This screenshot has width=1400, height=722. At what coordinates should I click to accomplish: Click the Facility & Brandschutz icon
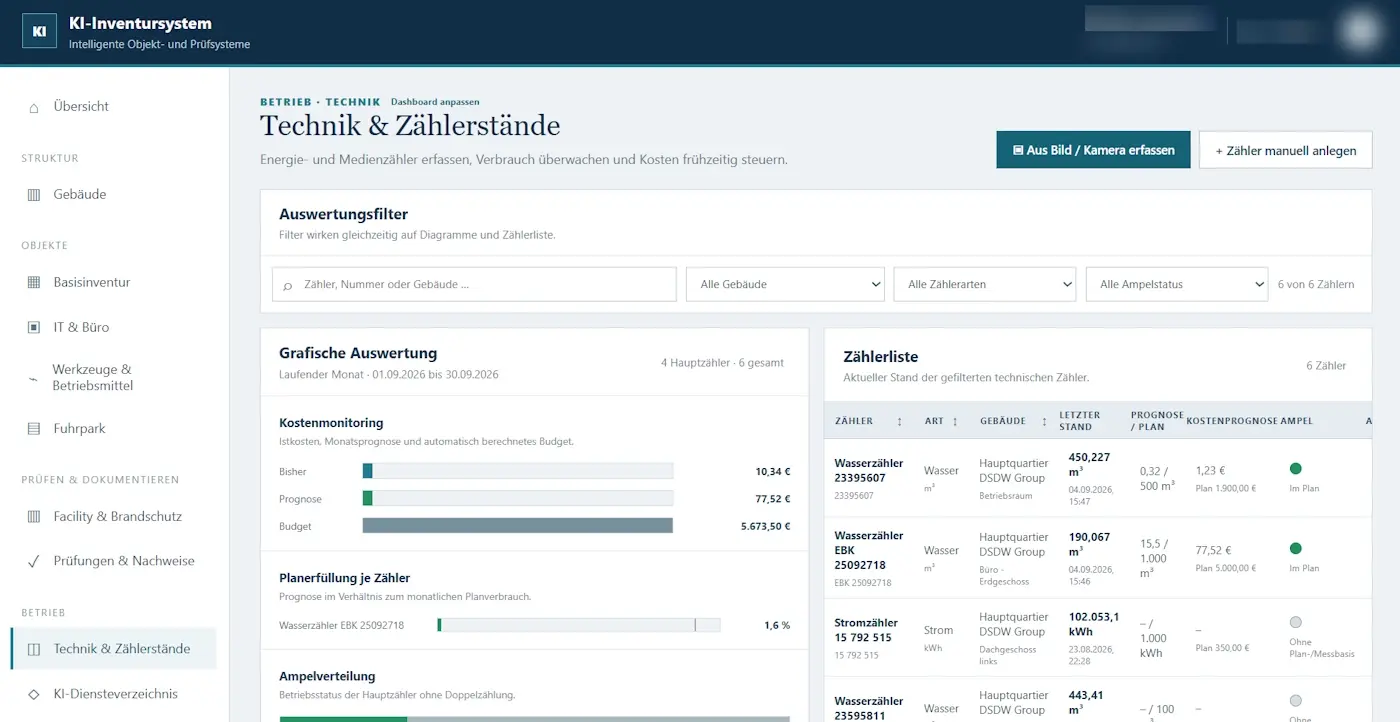coord(34,517)
